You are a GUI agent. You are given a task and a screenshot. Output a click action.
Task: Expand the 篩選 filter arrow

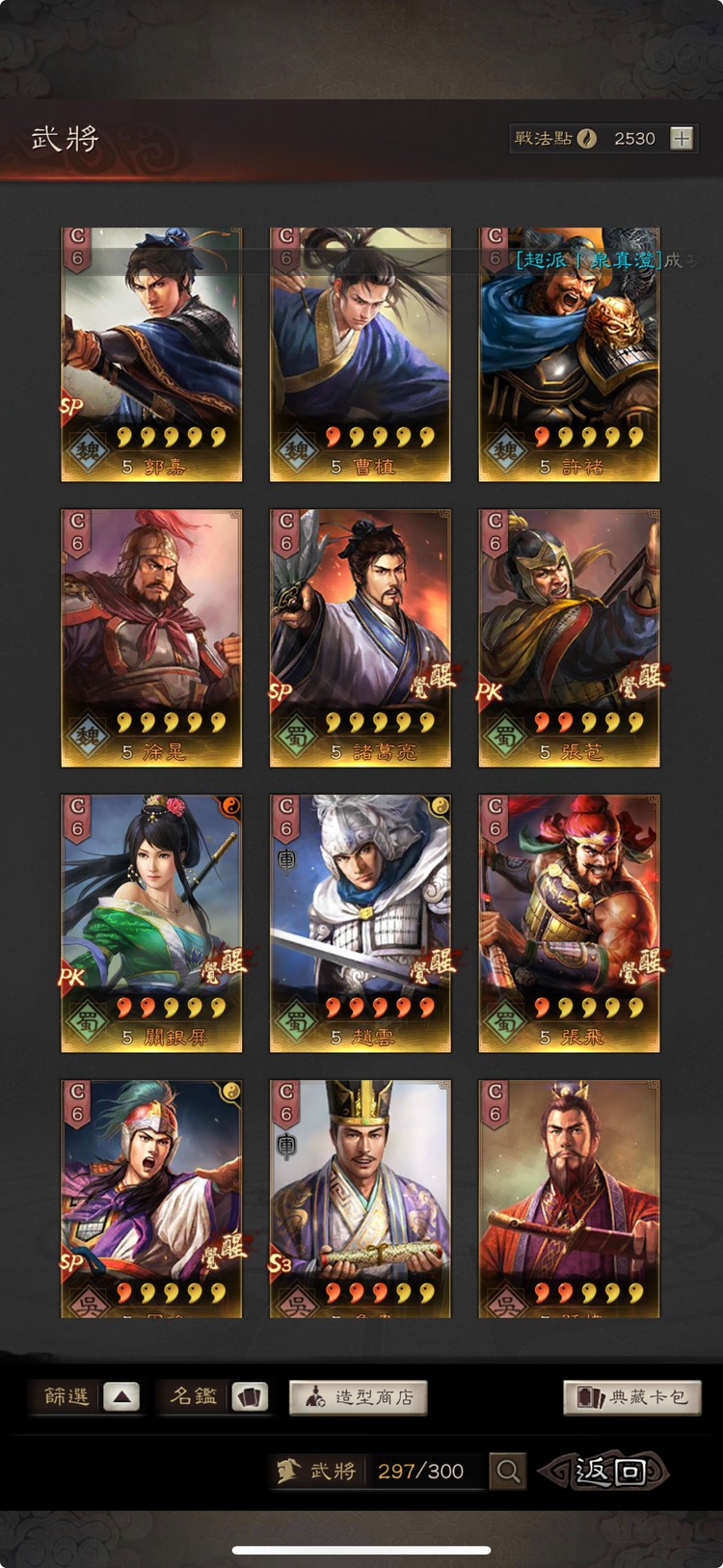pyautogui.click(x=121, y=1396)
